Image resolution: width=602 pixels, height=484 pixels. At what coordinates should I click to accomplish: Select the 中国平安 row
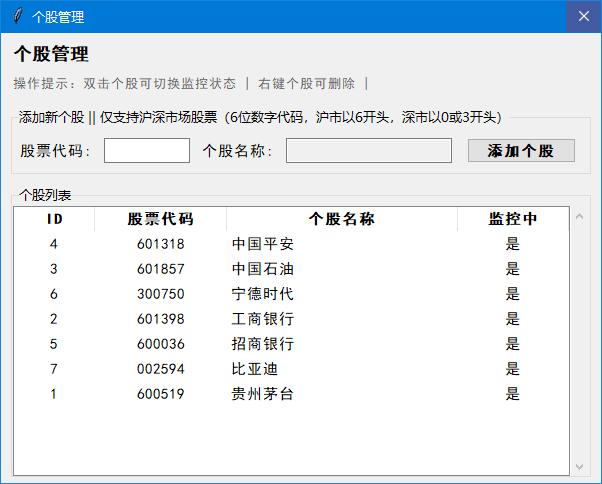pos(263,244)
